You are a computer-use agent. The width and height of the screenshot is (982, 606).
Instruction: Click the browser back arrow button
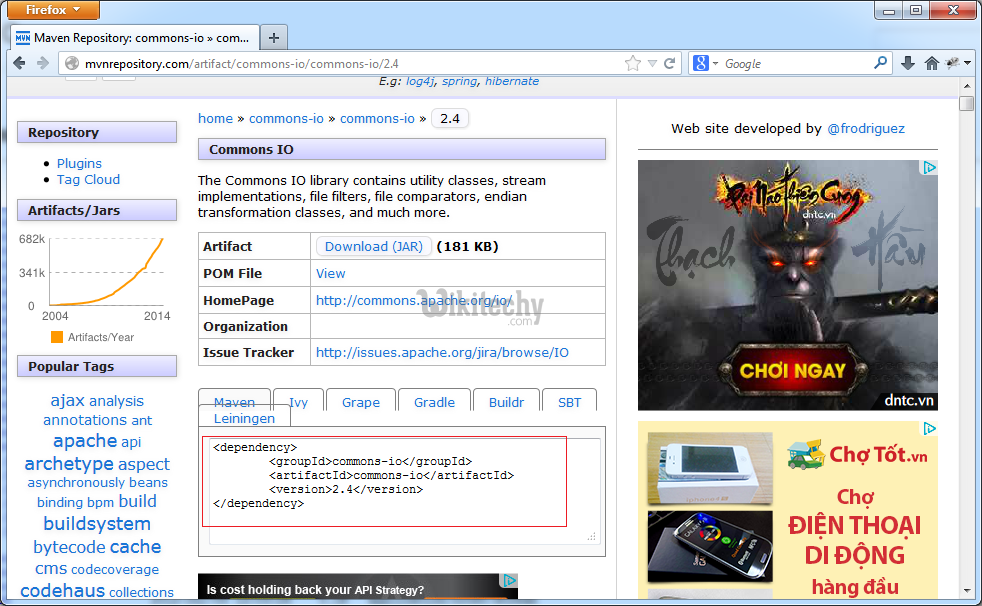coord(19,63)
